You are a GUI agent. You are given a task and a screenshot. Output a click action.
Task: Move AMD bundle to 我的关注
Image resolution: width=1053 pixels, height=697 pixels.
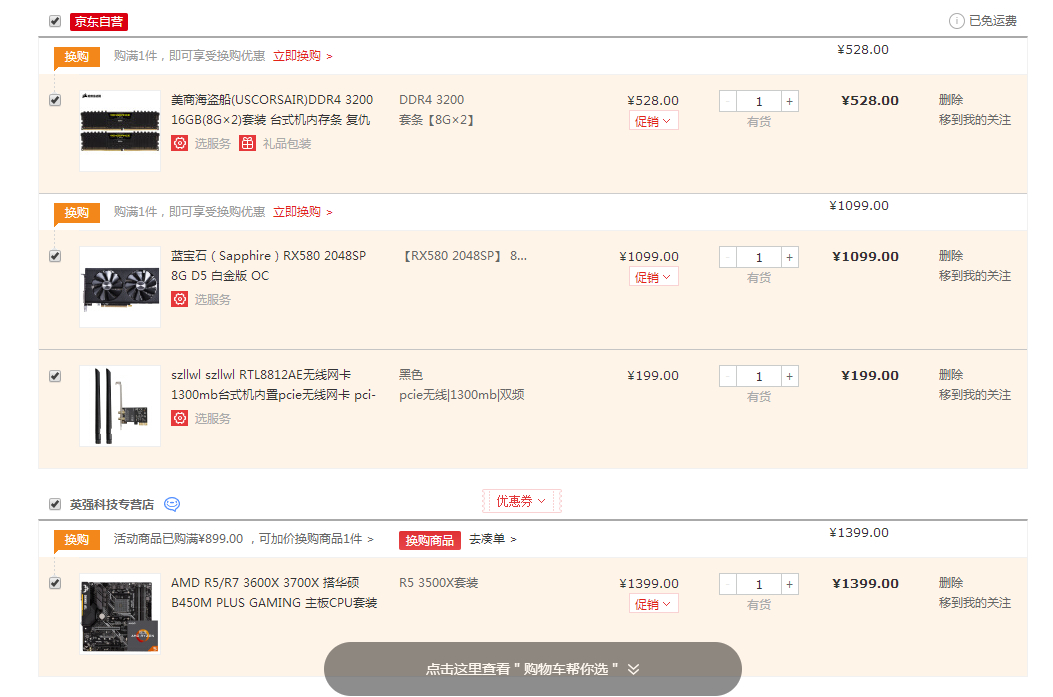click(974, 602)
